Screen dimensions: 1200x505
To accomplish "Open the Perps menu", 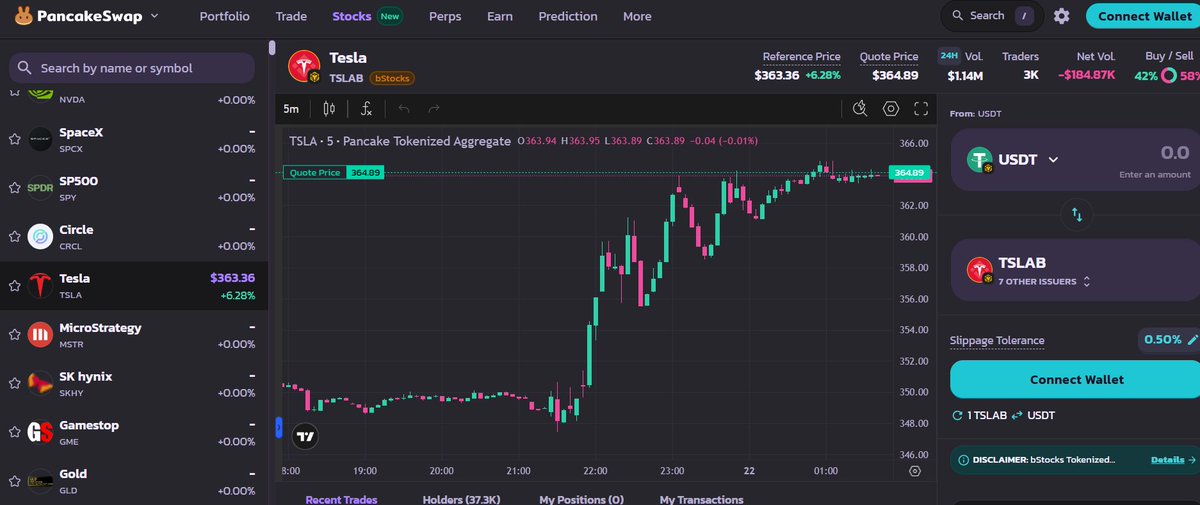I will (x=445, y=16).
